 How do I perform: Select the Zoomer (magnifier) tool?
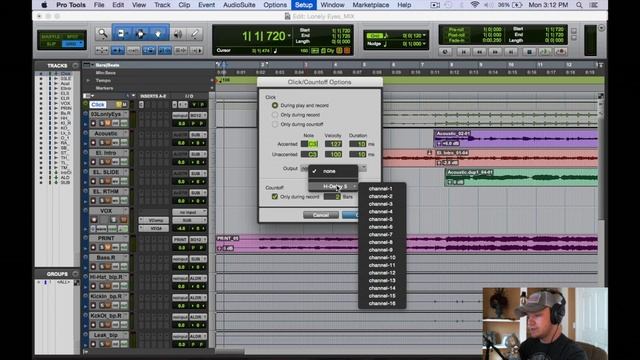tap(103, 34)
